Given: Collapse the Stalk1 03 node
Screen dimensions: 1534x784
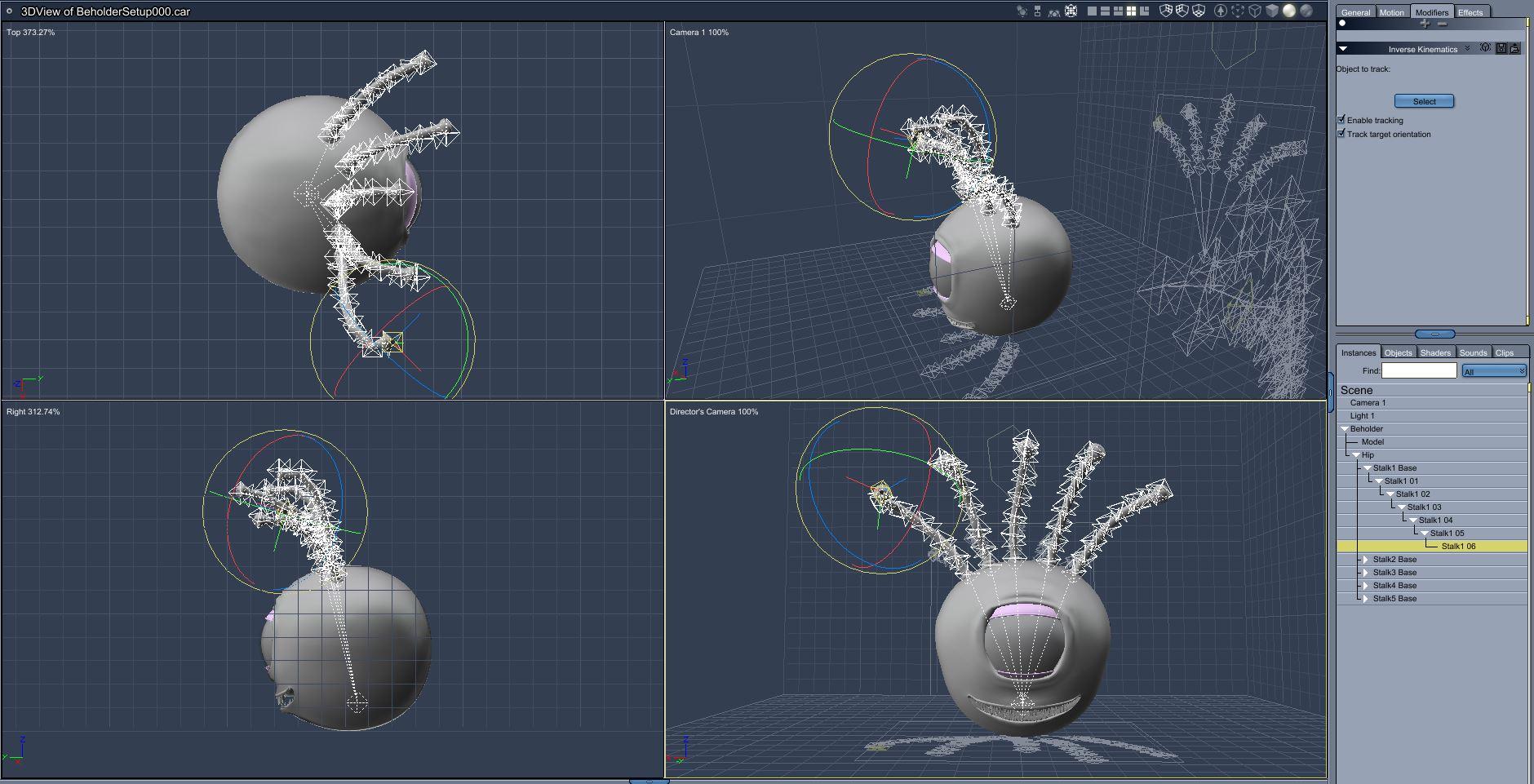Looking at the screenshot, I should (1402, 507).
